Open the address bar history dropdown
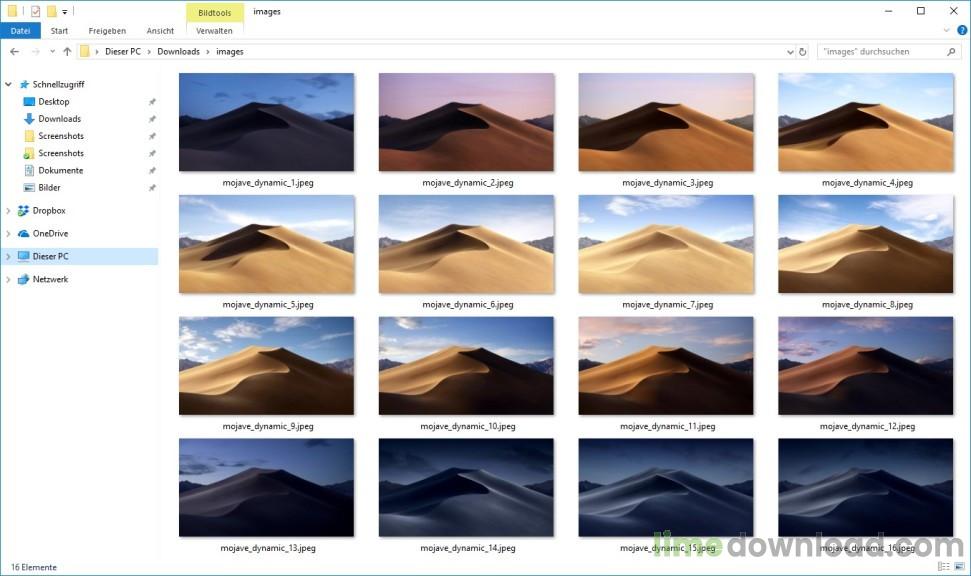Image resolution: width=971 pixels, height=576 pixels. [788, 51]
